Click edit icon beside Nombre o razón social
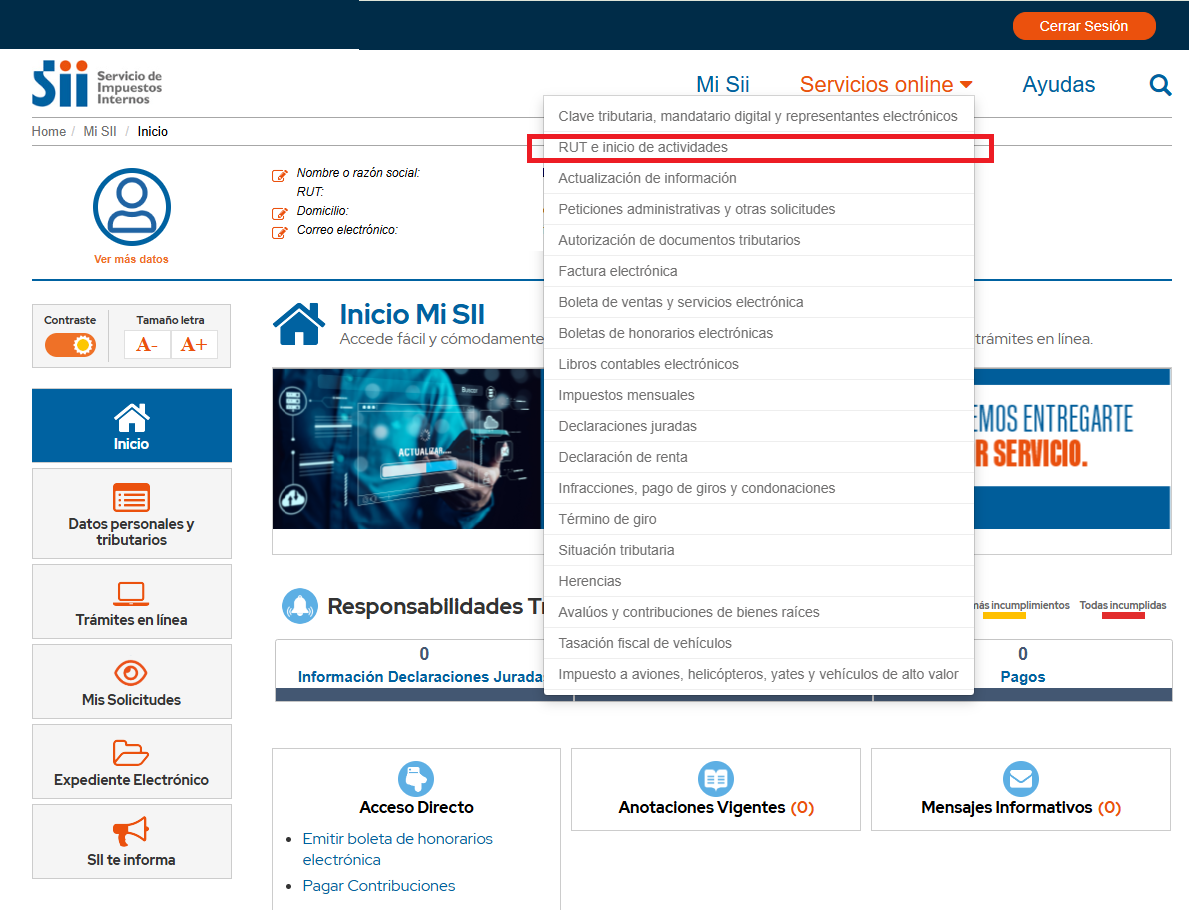Viewport: 1189px width, 910px height. click(x=280, y=176)
